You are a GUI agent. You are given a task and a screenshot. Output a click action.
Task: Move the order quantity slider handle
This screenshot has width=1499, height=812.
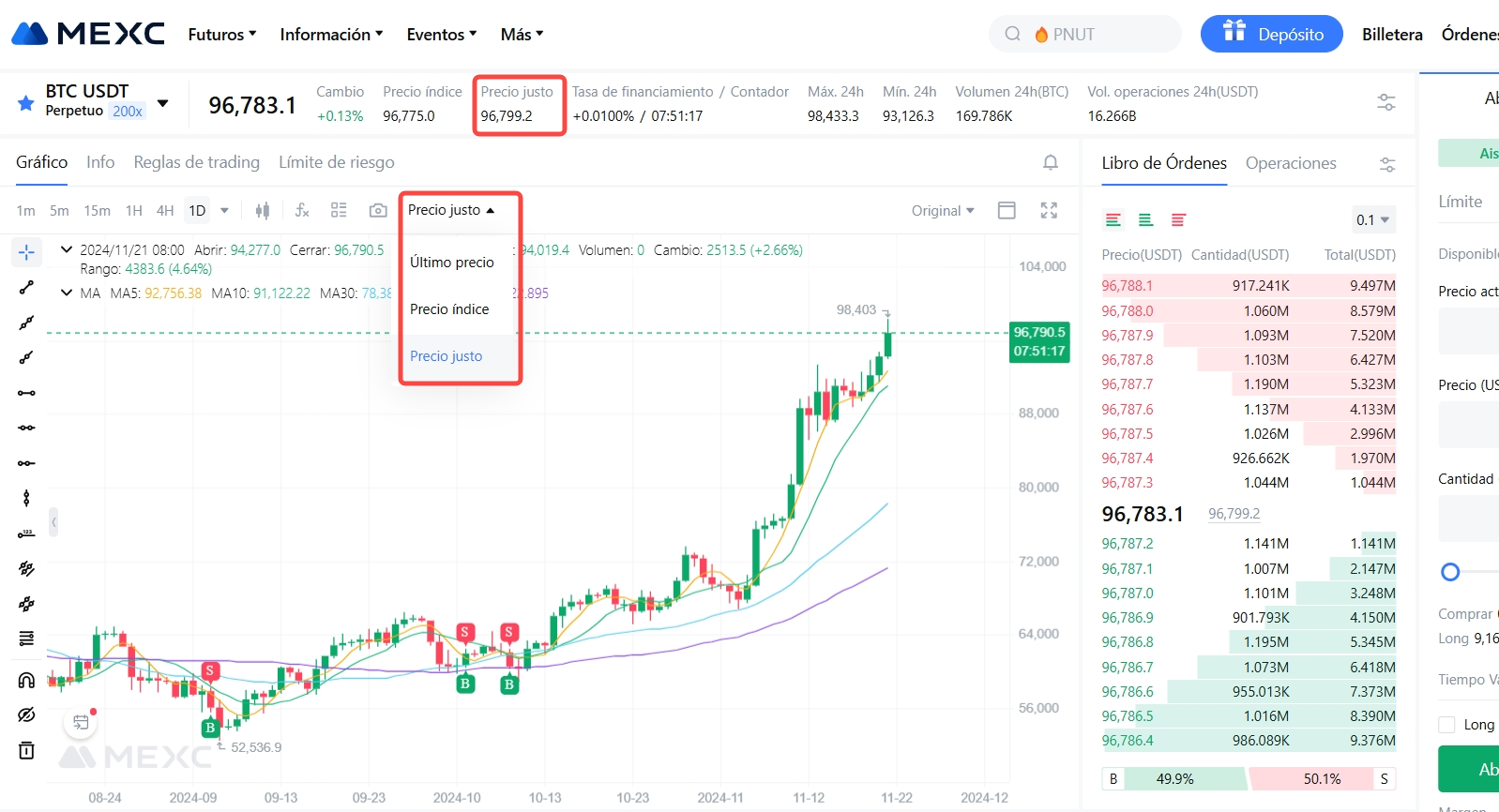pos(1450,571)
